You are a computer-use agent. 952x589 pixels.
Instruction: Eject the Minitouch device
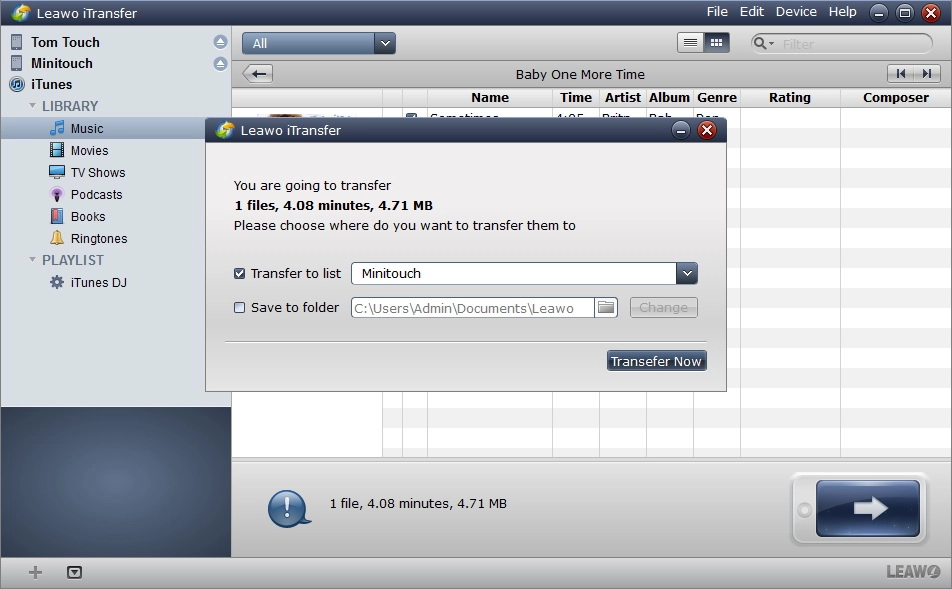pos(220,64)
